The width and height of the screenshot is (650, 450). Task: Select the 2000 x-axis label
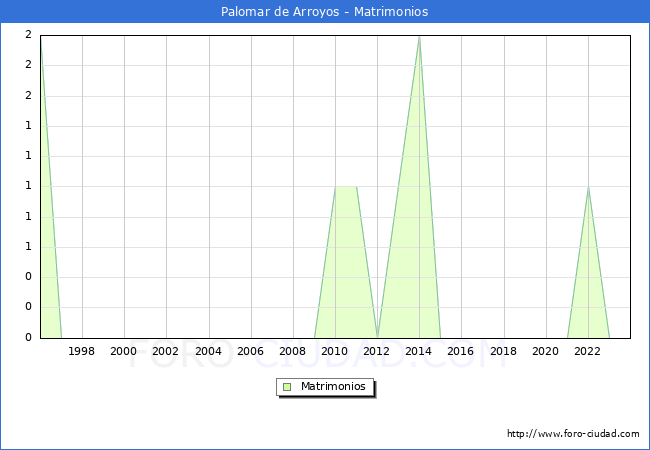point(124,351)
